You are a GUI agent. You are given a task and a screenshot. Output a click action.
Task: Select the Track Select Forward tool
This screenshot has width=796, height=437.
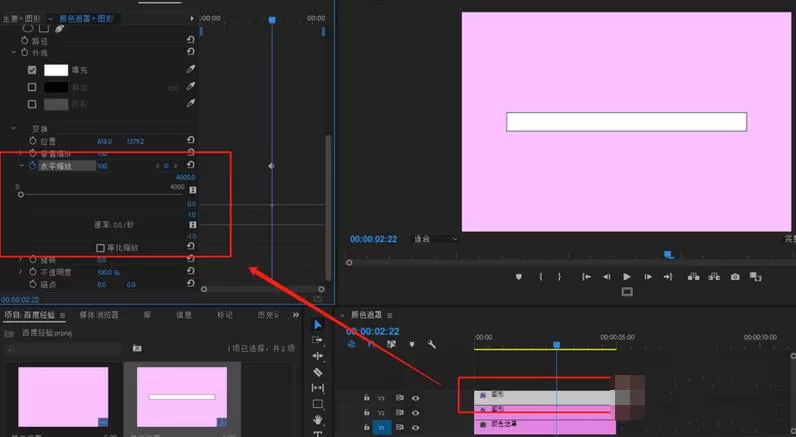tap(318, 341)
